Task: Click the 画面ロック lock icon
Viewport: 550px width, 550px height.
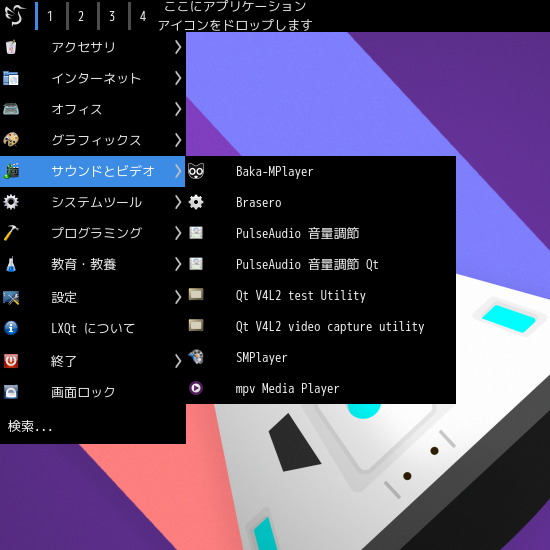Action: (11, 392)
